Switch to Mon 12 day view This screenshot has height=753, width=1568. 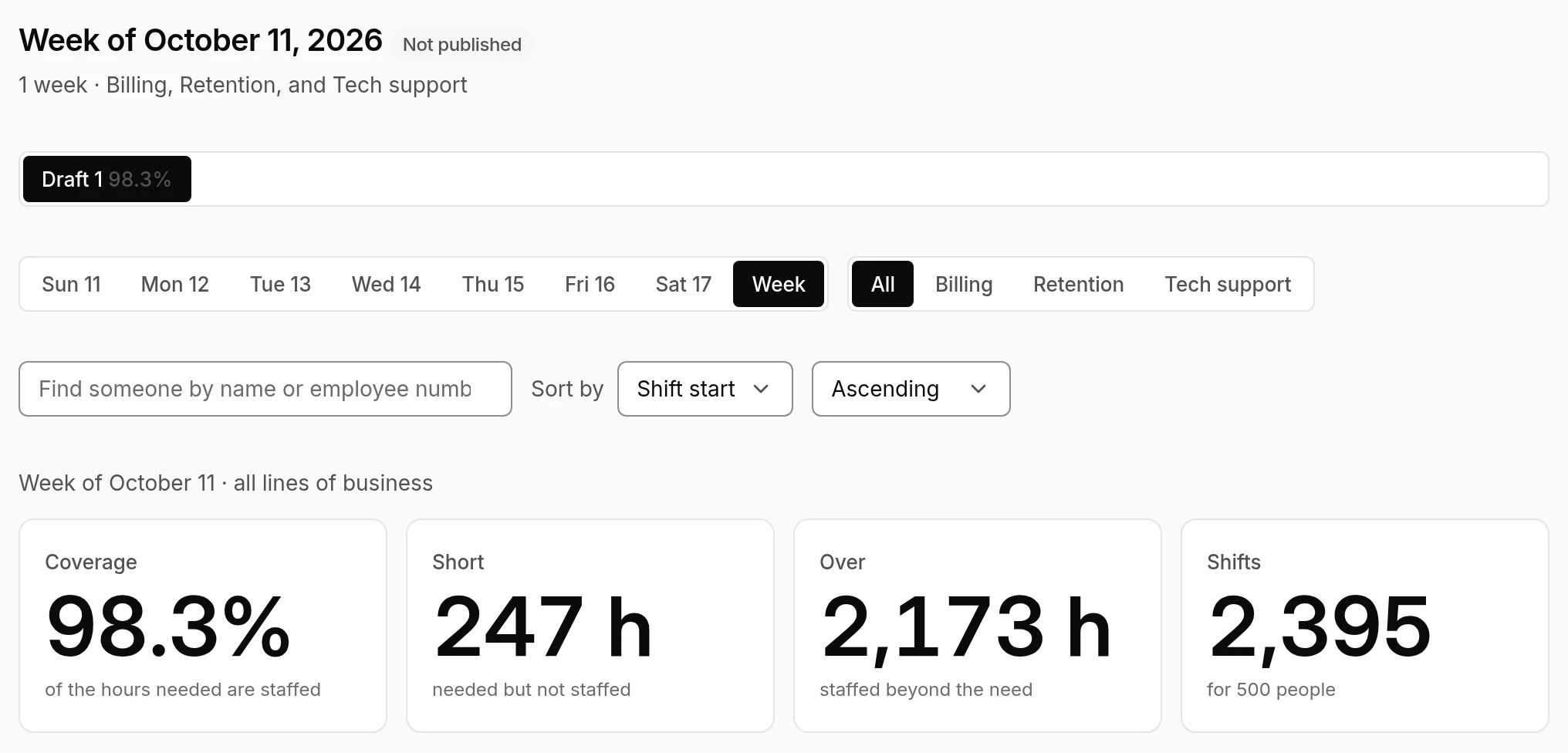coord(175,284)
